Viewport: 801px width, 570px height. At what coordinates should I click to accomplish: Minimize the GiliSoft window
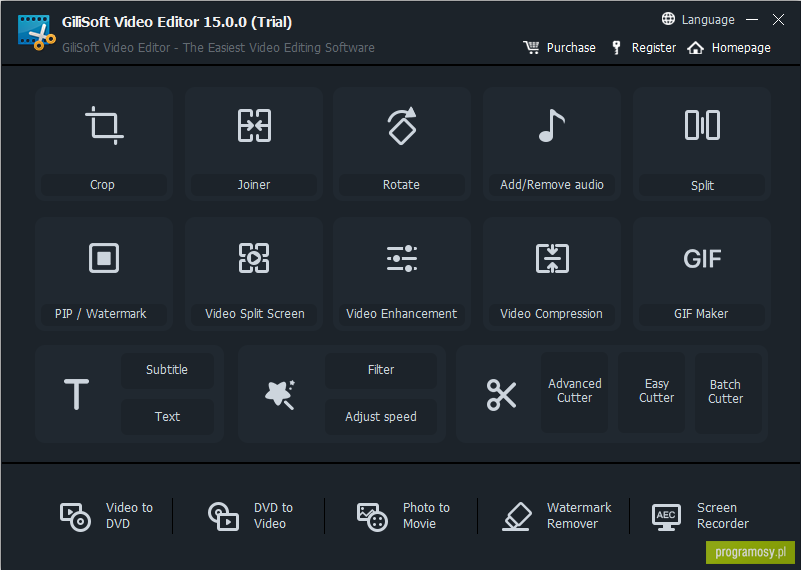coord(752,20)
